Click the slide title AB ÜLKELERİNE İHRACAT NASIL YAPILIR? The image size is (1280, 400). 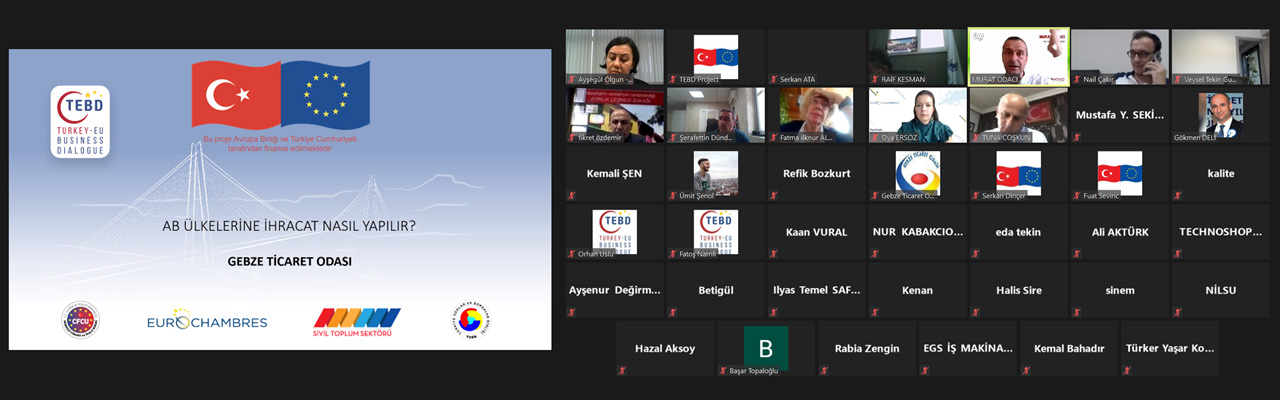point(289,225)
